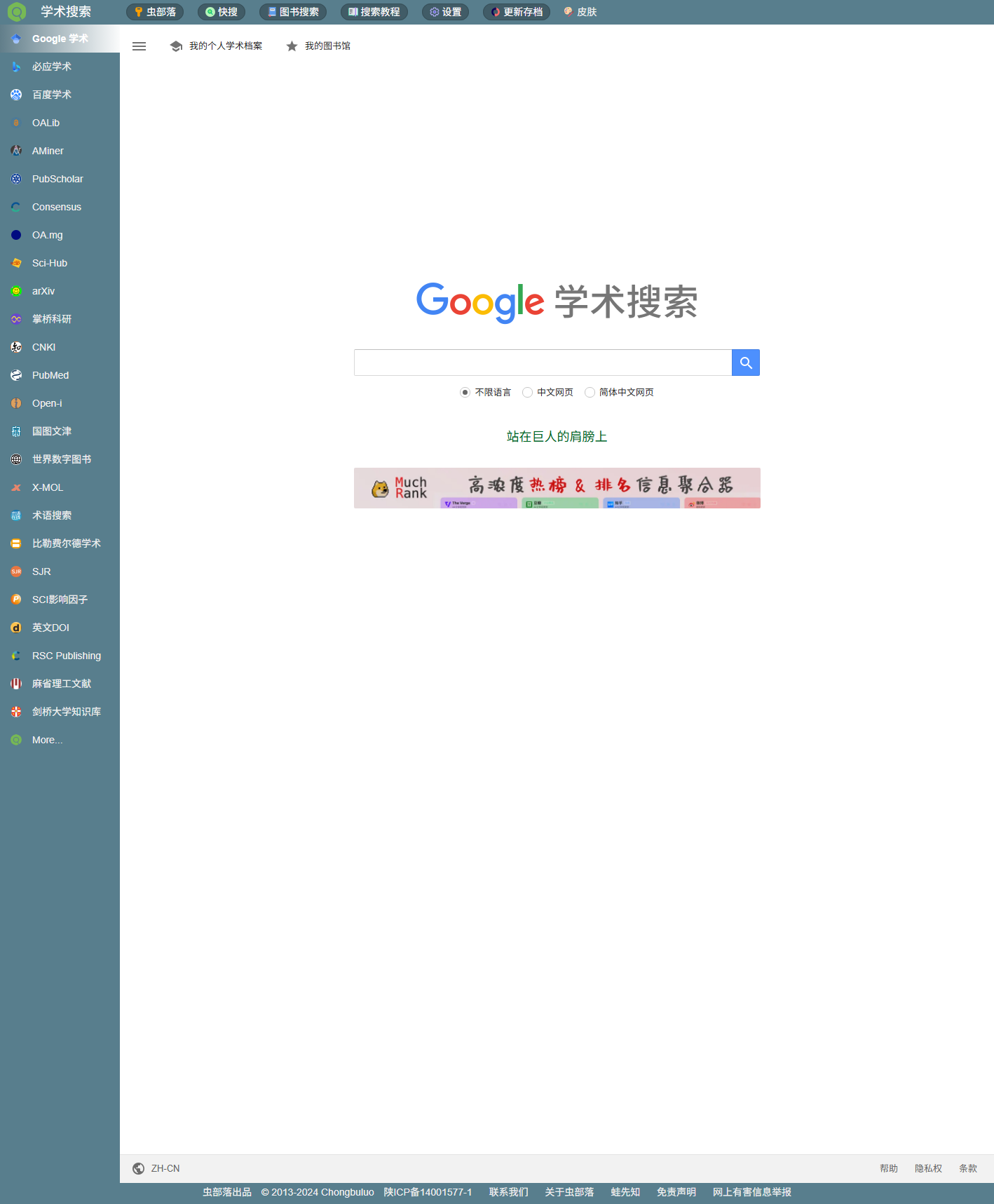Click the Open-i orange icon
The image size is (994, 1204).
point(16,403)
